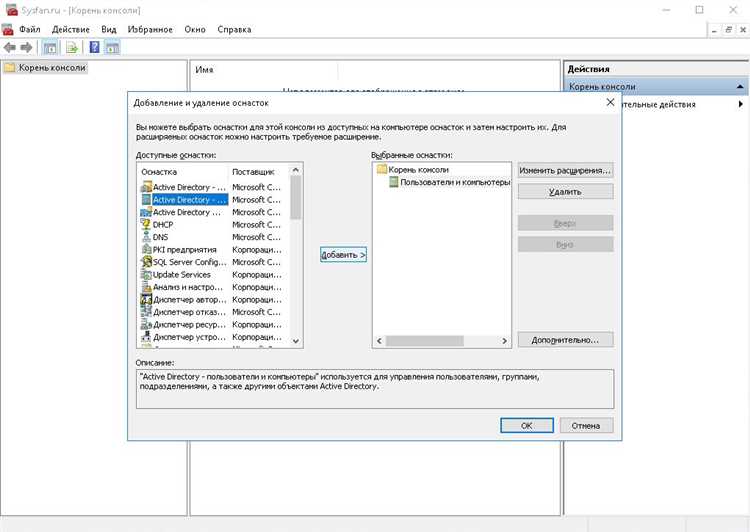Viewport: 750px width, 532px height.
Task: Select the Диспетчер автор… snap-in icon
Action: (x=146, y=299)
